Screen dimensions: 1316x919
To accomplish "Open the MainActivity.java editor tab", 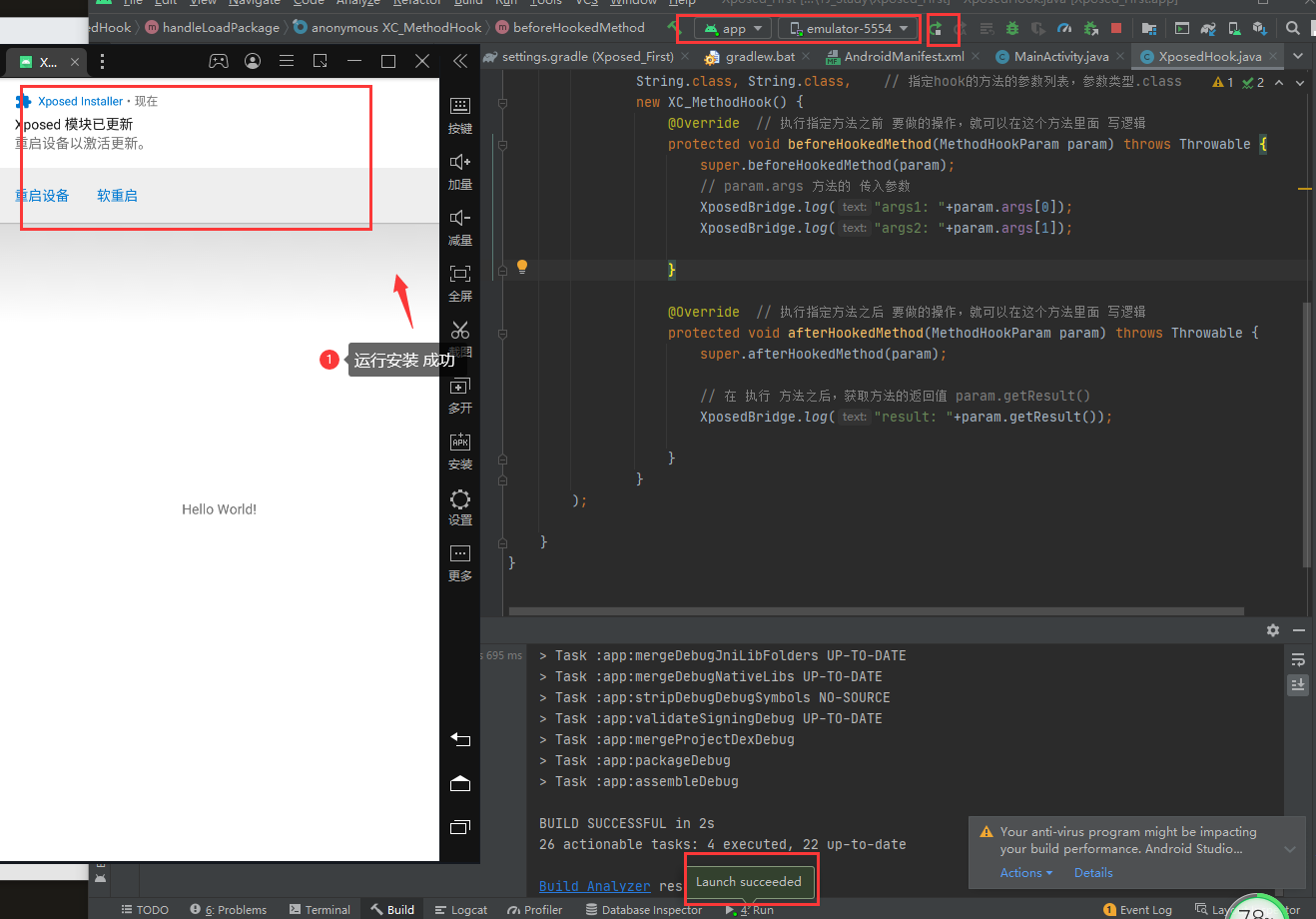I will click(x=1060, y=57).
